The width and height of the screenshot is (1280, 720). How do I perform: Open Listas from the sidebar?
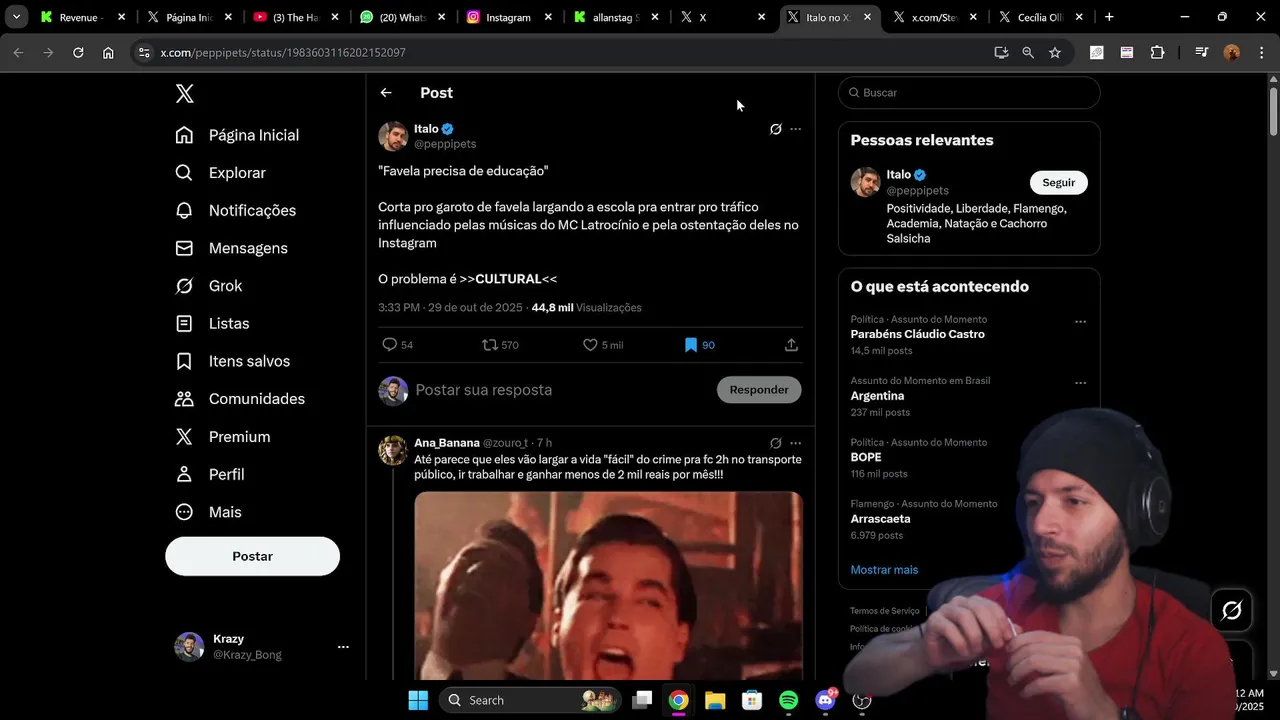[212, 324]
